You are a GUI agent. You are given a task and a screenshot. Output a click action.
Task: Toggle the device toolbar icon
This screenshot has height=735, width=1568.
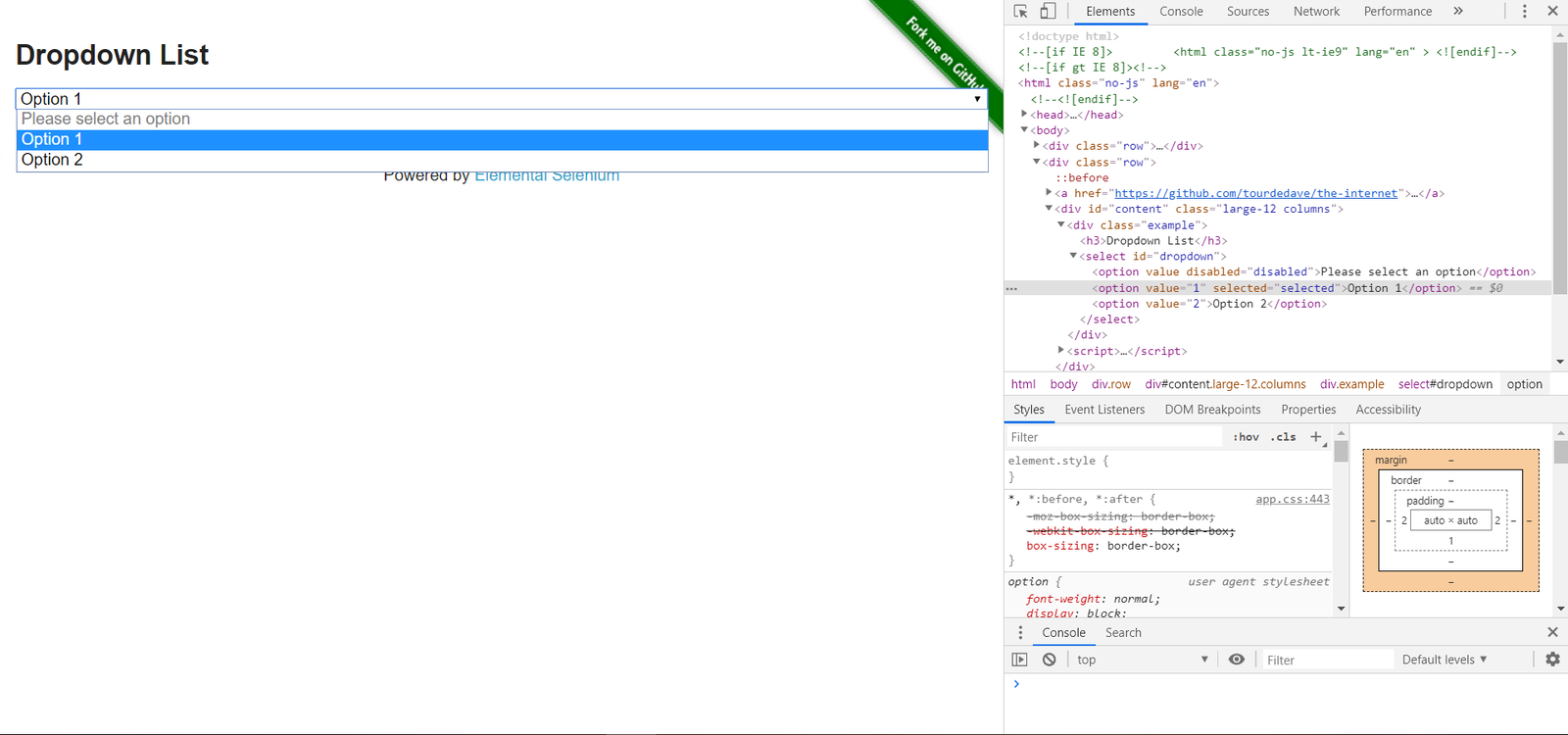pos(1048,12)
